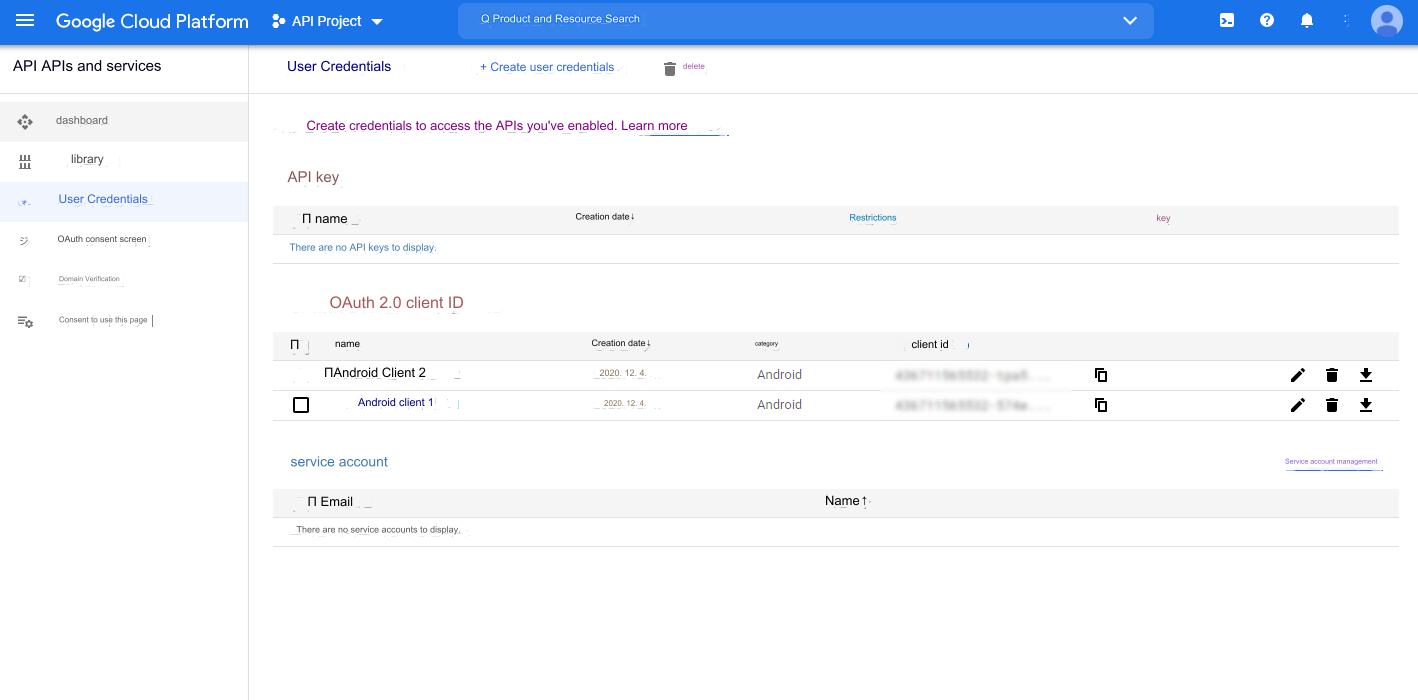Viewport: 1418px width, 700px height.
Task: Open the library sidebar item
Action: (x=87, y=160)
